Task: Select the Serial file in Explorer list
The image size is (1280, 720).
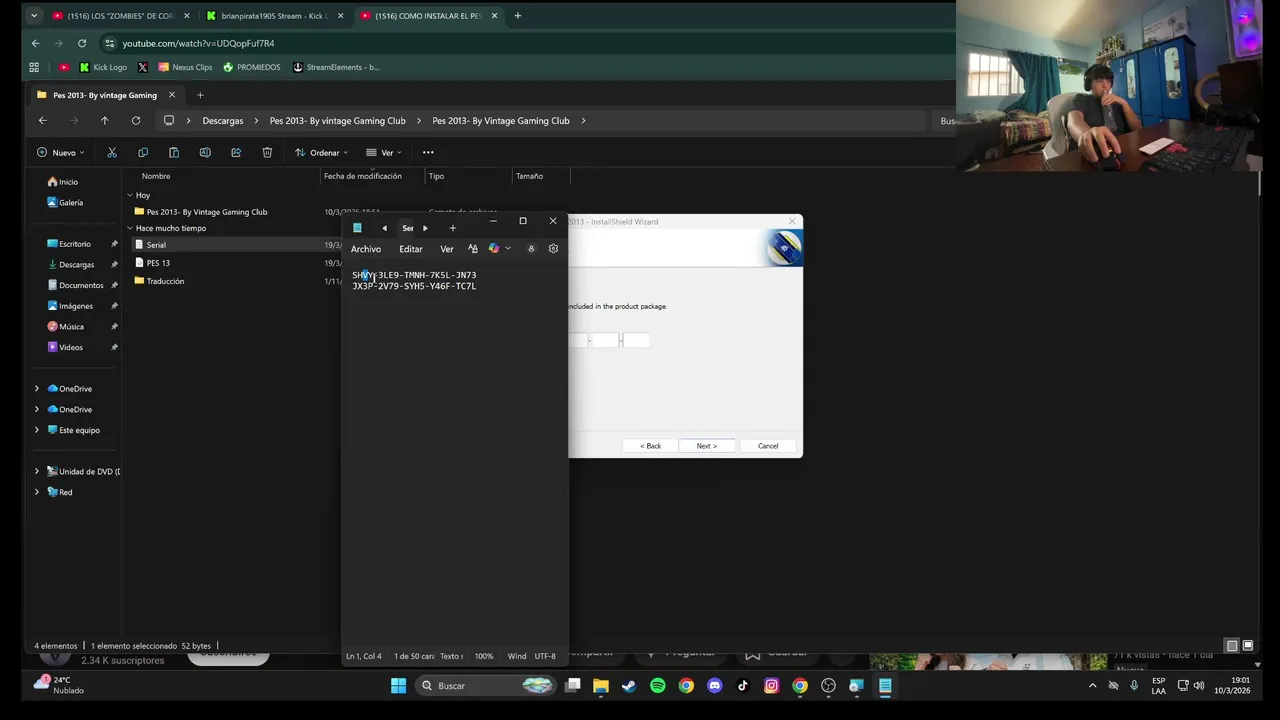Action: click(156, 245)
